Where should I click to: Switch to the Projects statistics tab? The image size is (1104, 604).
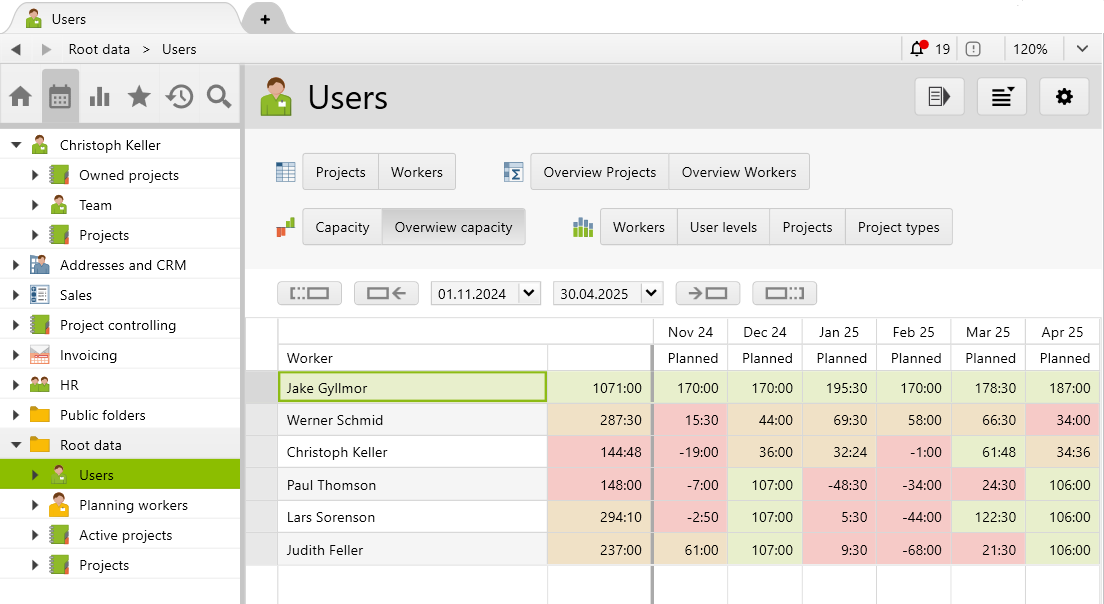[807, 227]
